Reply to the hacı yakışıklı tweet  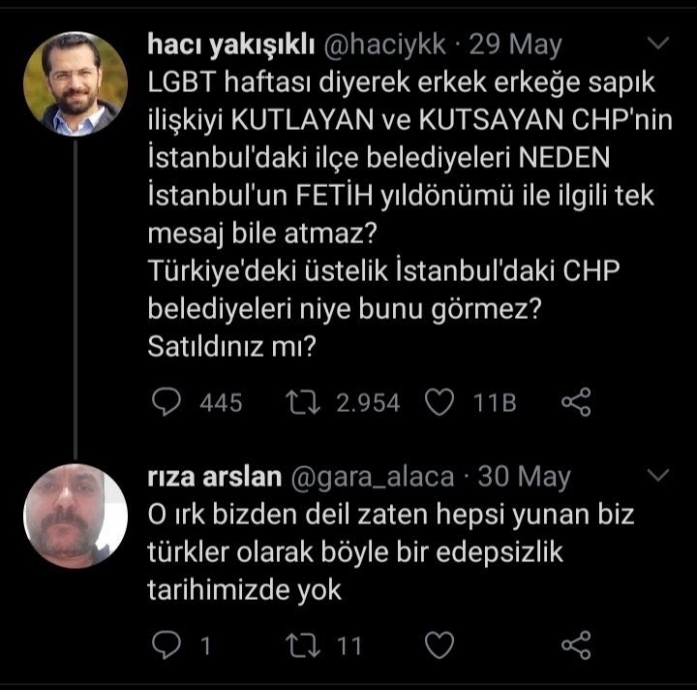coord(169,403)
